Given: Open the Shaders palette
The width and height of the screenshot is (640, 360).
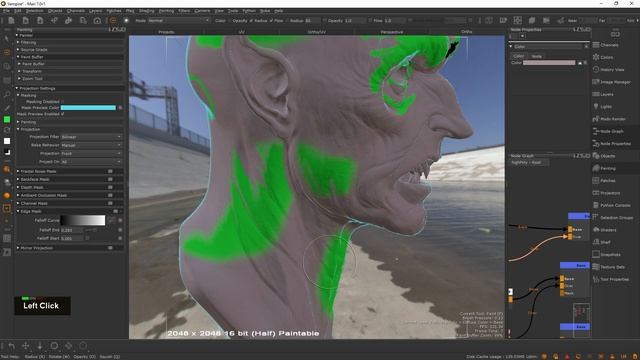Looking at the screenshot, I should pyautogui.click(x=604, y=230).
